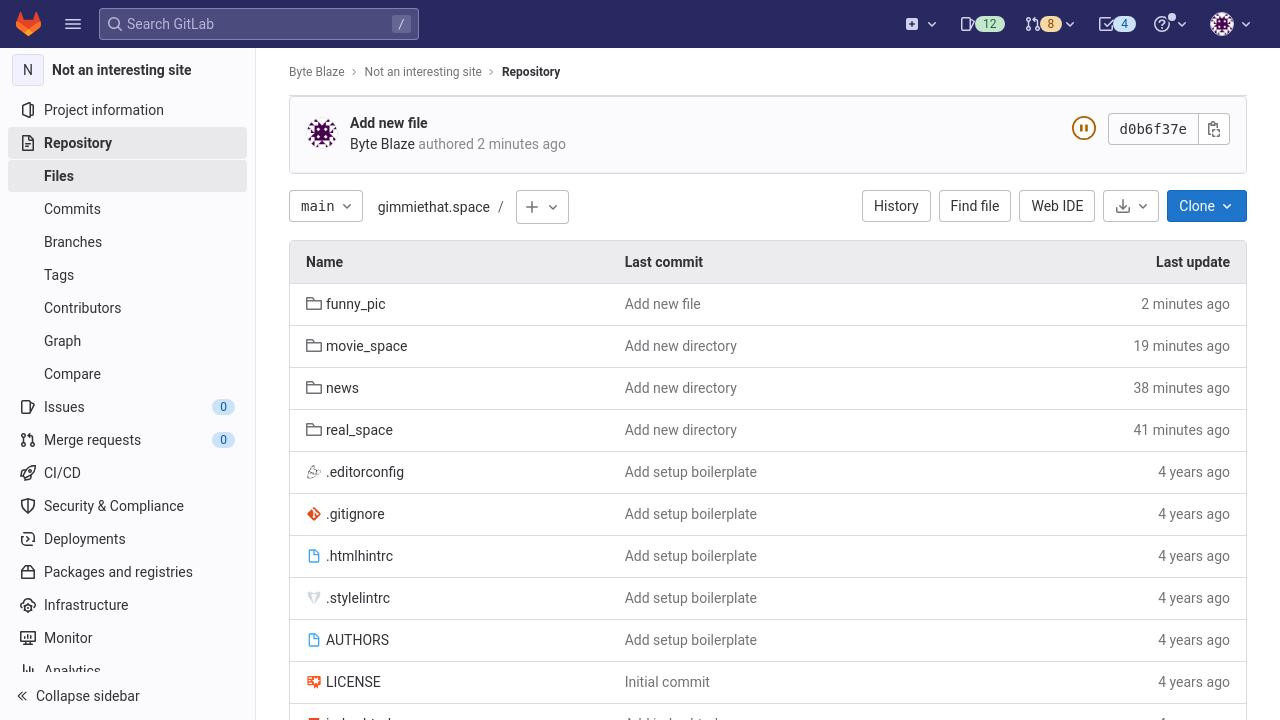Screen dimensions: 1280x720
Task: Open the hamburger main menu
Action: (x=73, y=24)
